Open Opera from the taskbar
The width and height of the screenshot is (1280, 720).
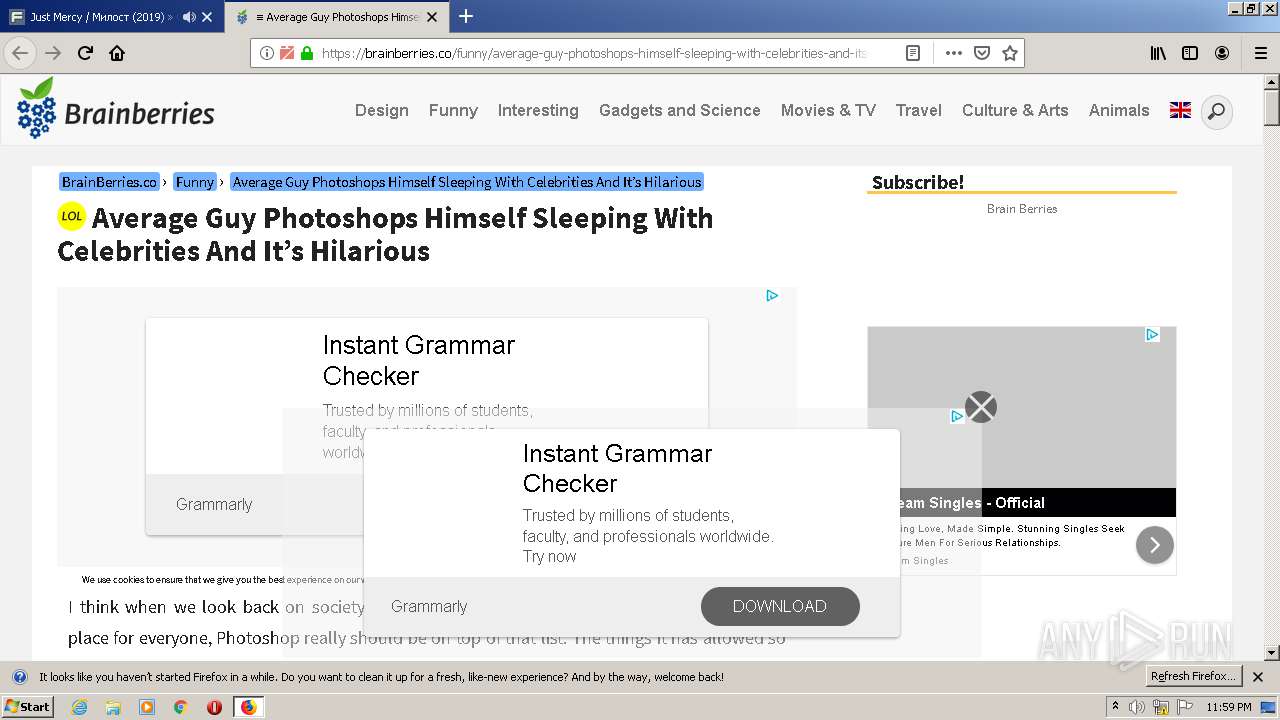pos(214,707)
